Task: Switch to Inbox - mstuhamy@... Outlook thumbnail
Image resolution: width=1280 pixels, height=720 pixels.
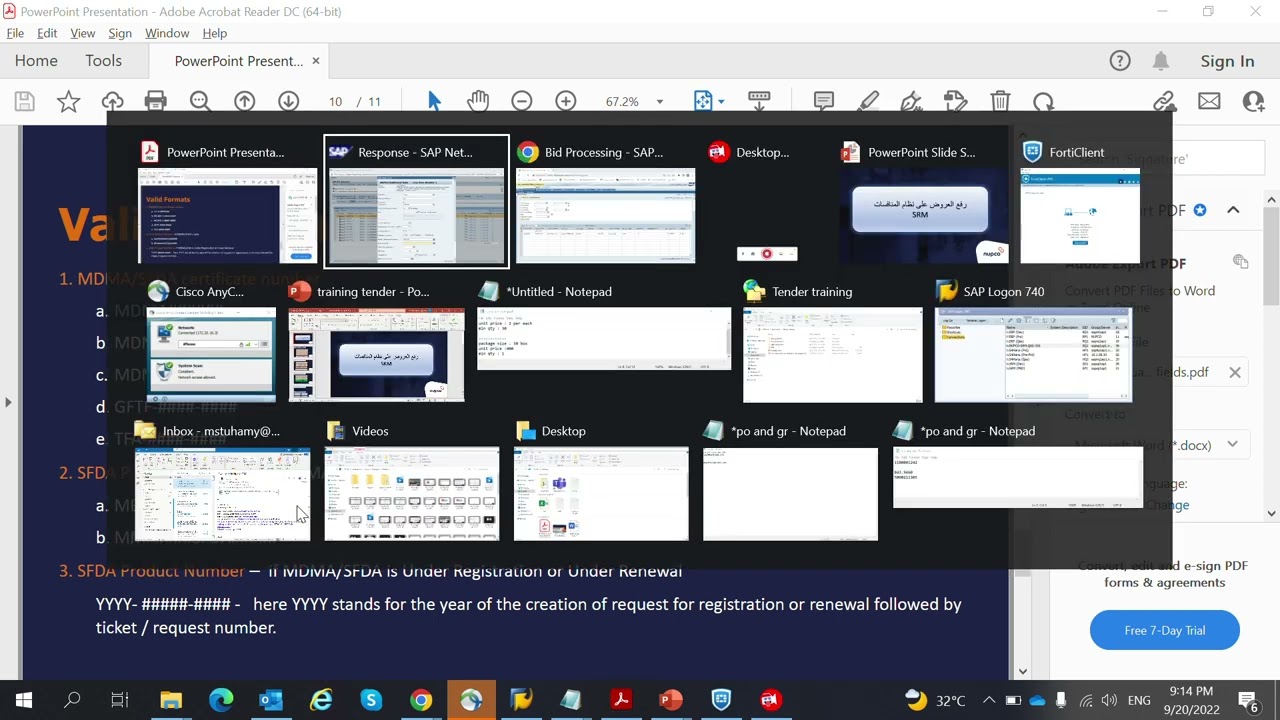Action: (x=222, y=481)
